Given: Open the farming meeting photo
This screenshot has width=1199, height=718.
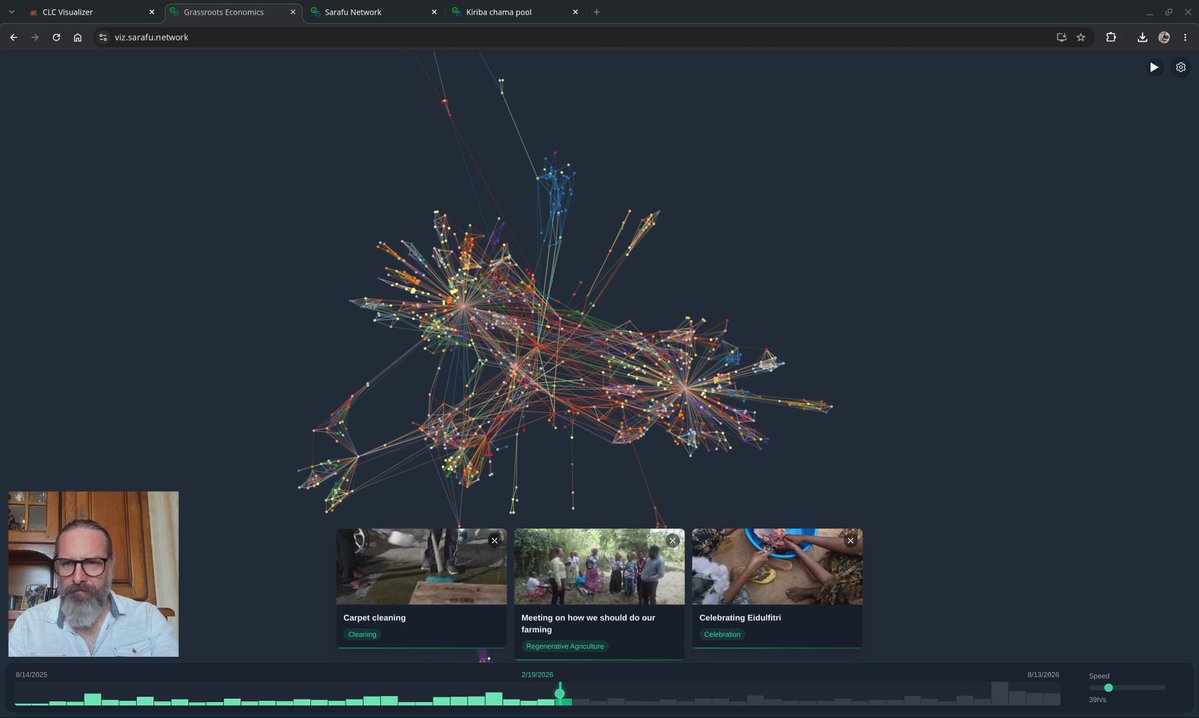Looking at the screenshot, I should 600,567.
